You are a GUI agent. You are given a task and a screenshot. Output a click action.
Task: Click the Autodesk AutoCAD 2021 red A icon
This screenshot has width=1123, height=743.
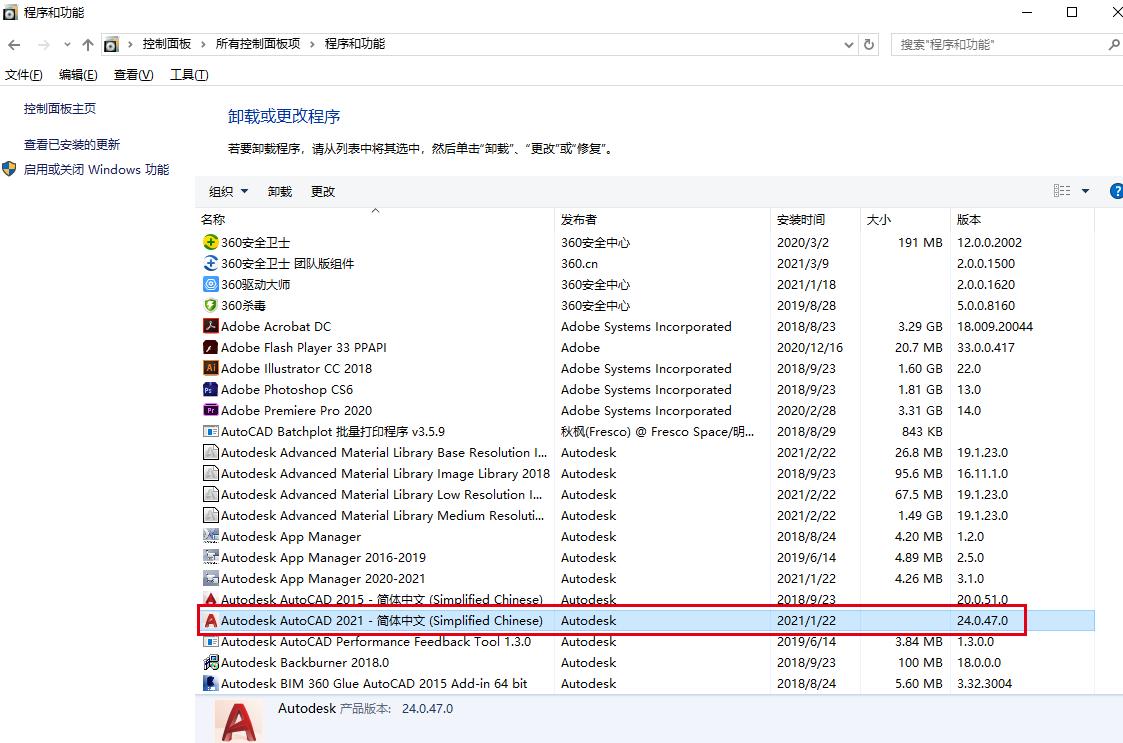point(211,620)
